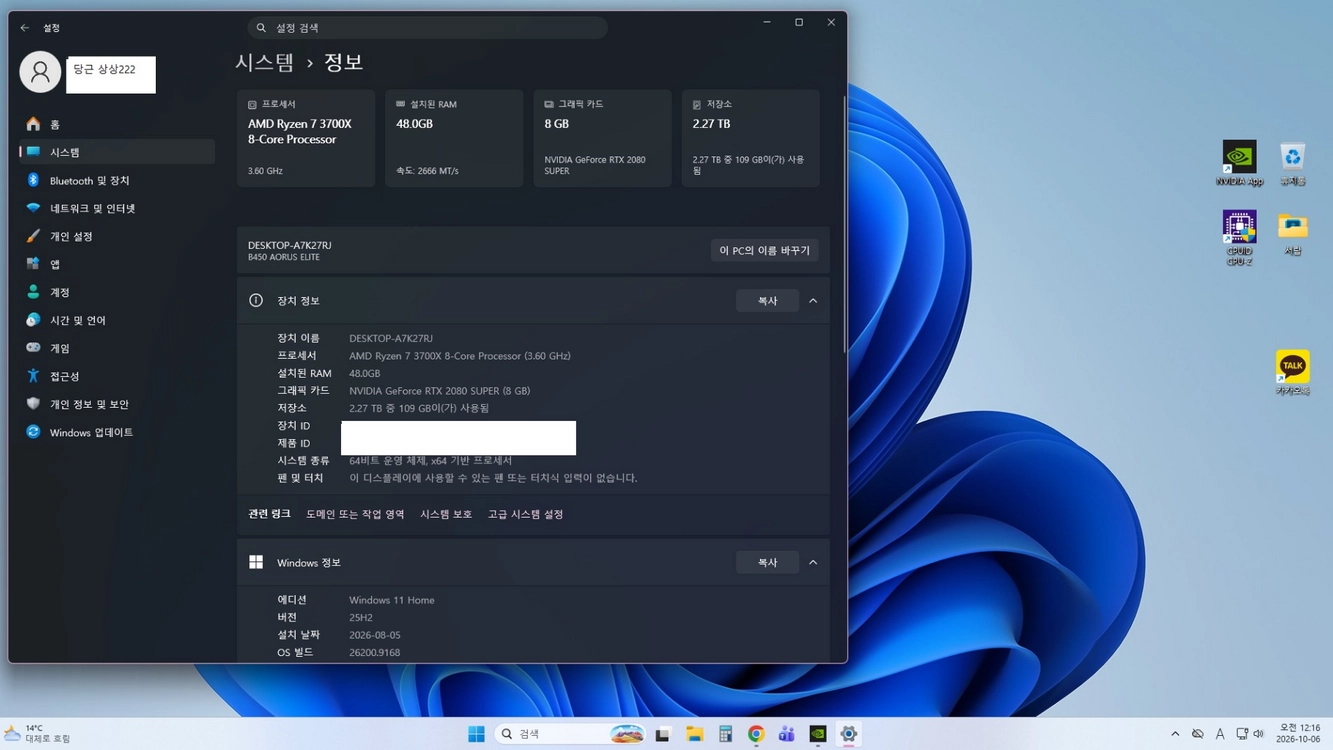Click the Windows 정보 logo icon
Screen dimensions: 1333x750
[x=256, y=562]
